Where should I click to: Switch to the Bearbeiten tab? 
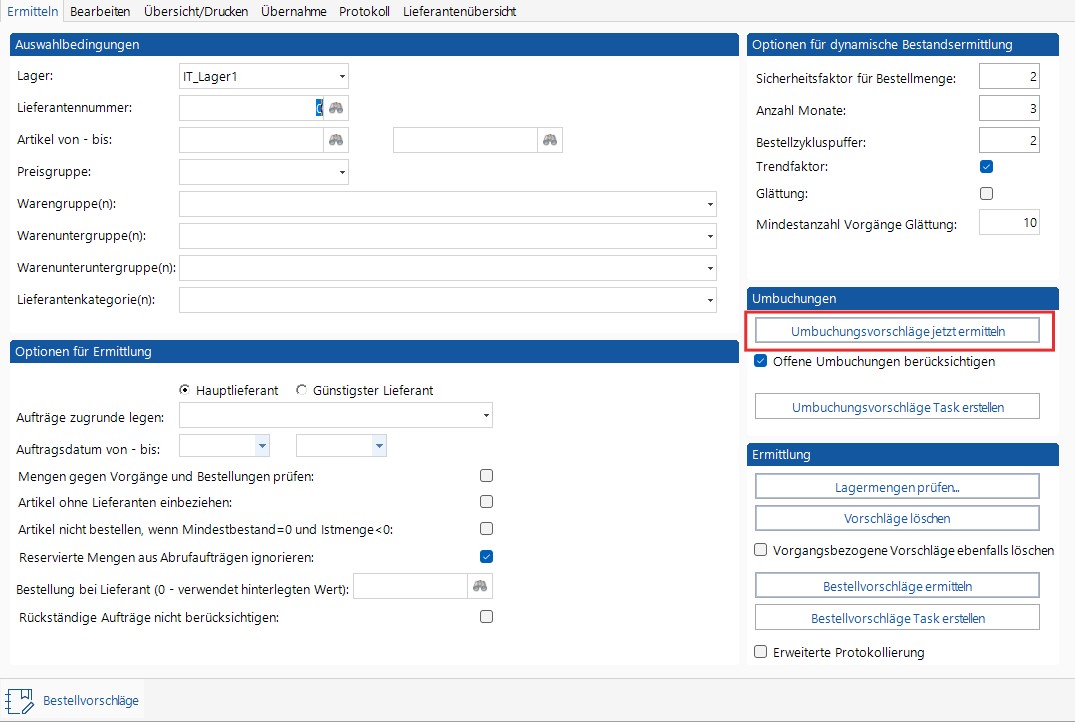click(x=101, y=11)
